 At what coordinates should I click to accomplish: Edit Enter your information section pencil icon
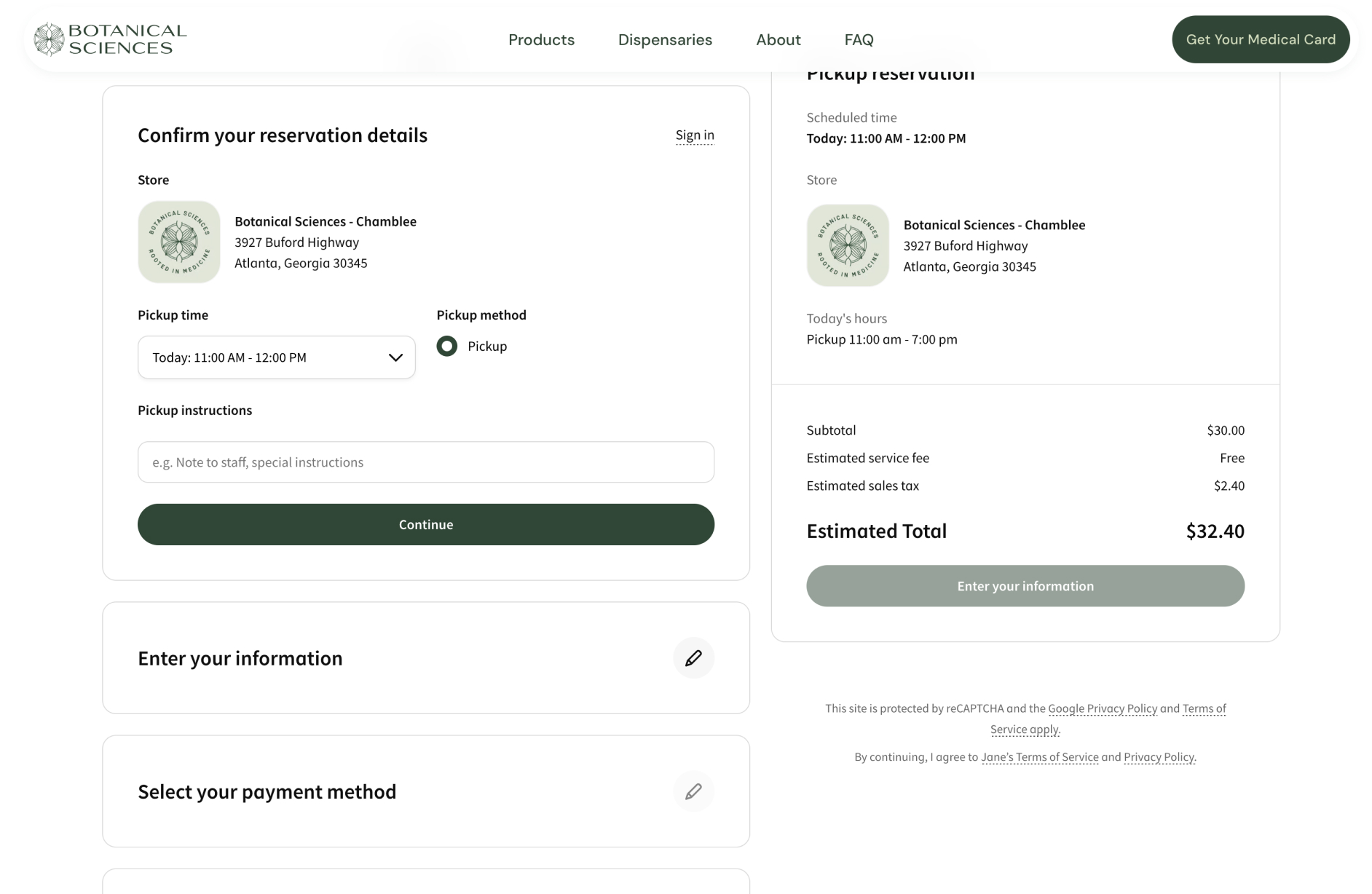(693, 658)
